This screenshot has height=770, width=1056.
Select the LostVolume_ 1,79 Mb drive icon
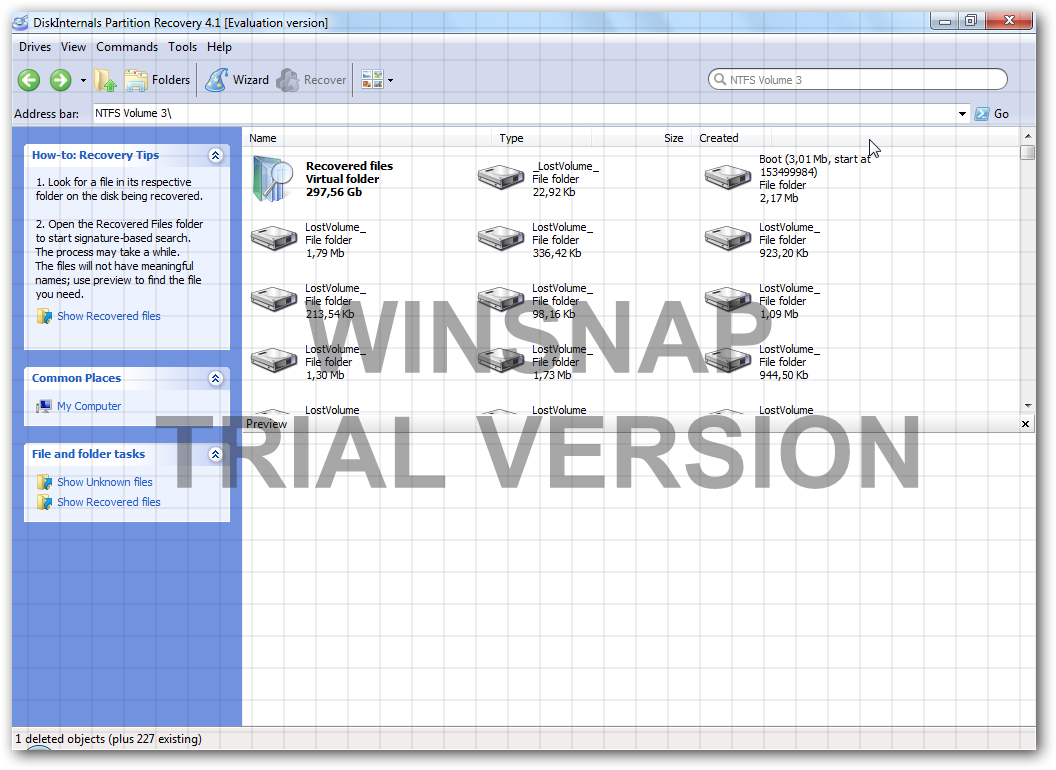tap(273, 238)
